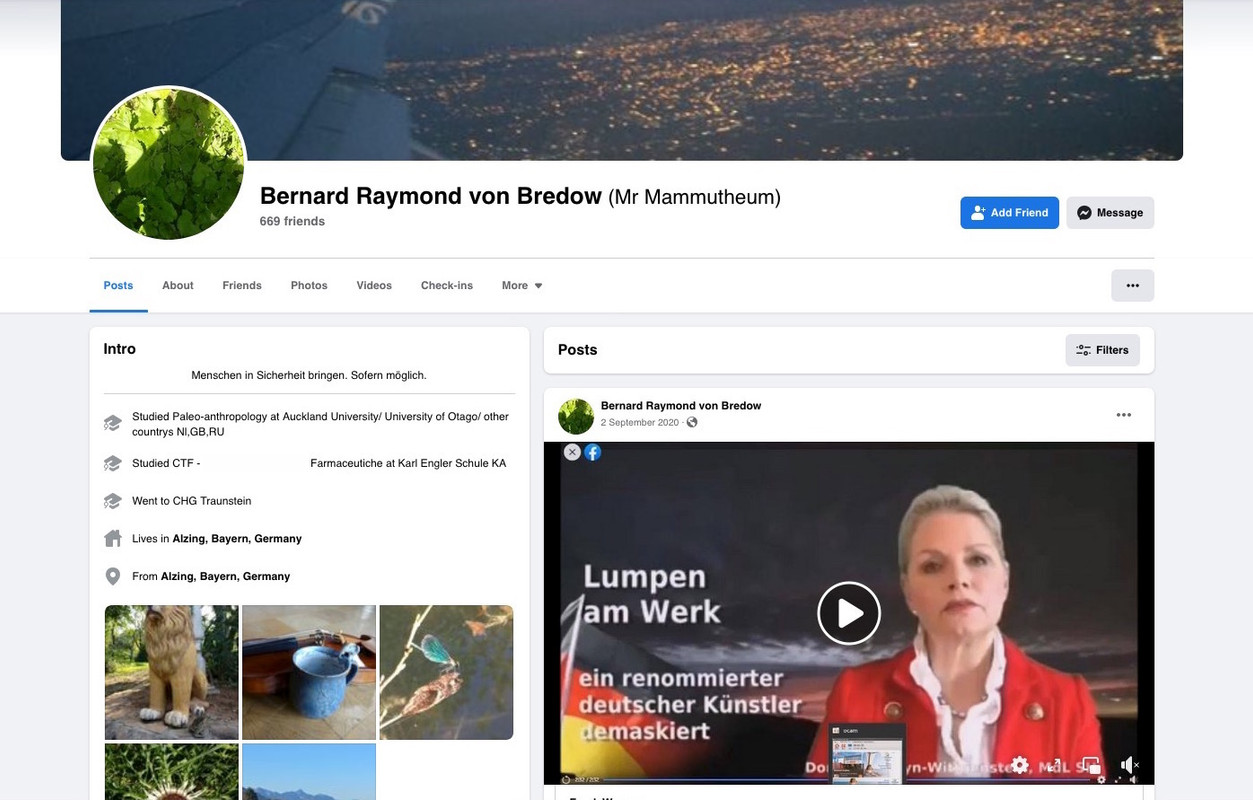The height and width of the screenshot is (800, 1253).
Task: Open the lion statue photo
Action: [172, 672]
